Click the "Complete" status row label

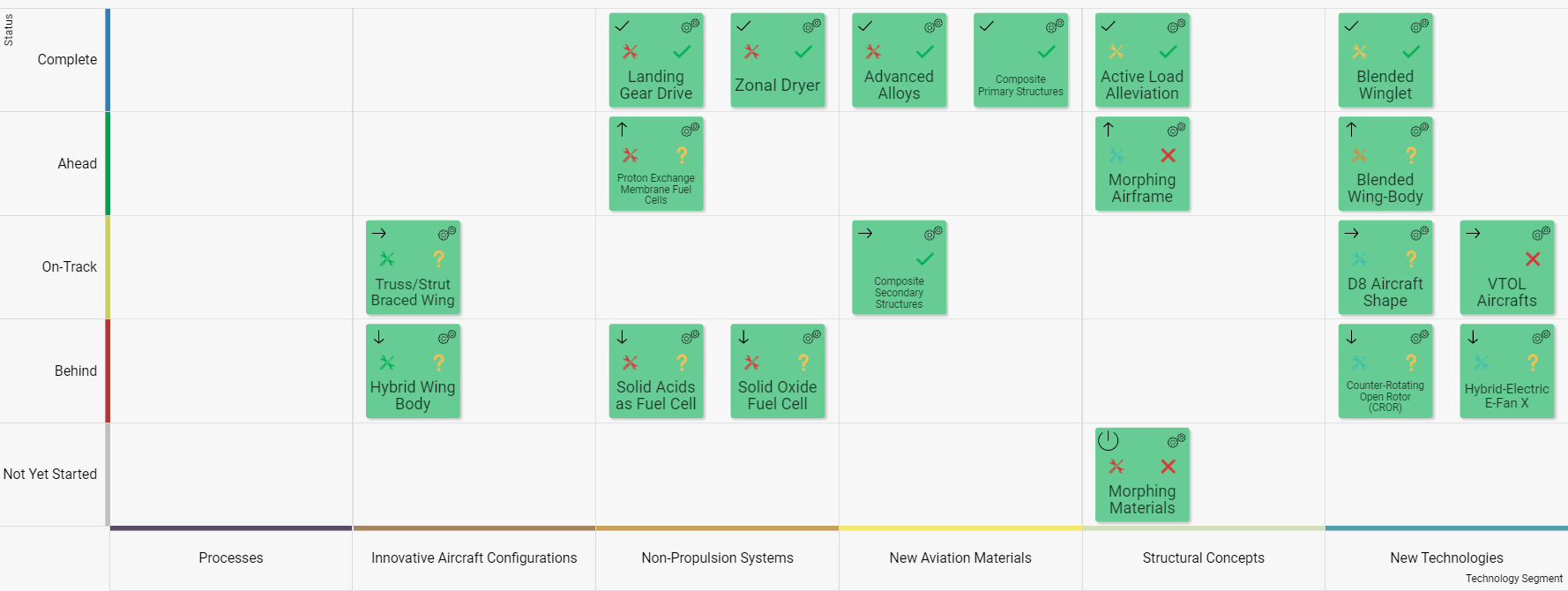(x=67, y=60)
